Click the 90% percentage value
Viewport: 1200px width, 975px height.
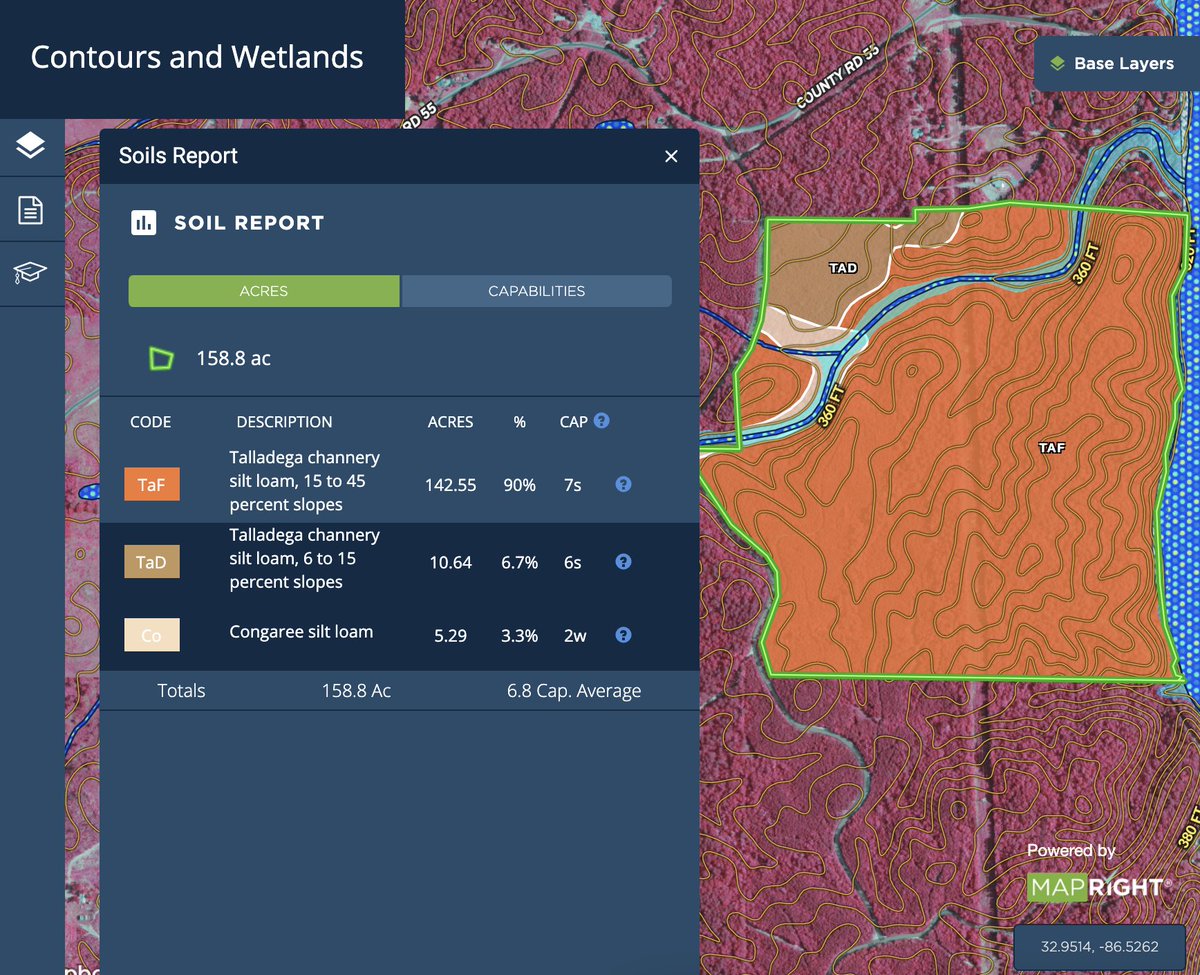click(x=520, y=485)
